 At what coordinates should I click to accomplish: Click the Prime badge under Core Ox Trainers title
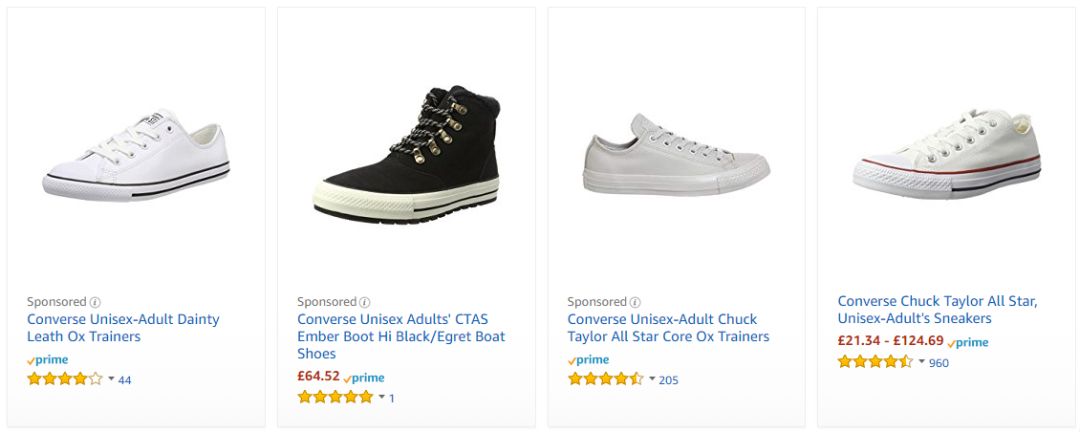pyautogui.click(x=588, y=360)
